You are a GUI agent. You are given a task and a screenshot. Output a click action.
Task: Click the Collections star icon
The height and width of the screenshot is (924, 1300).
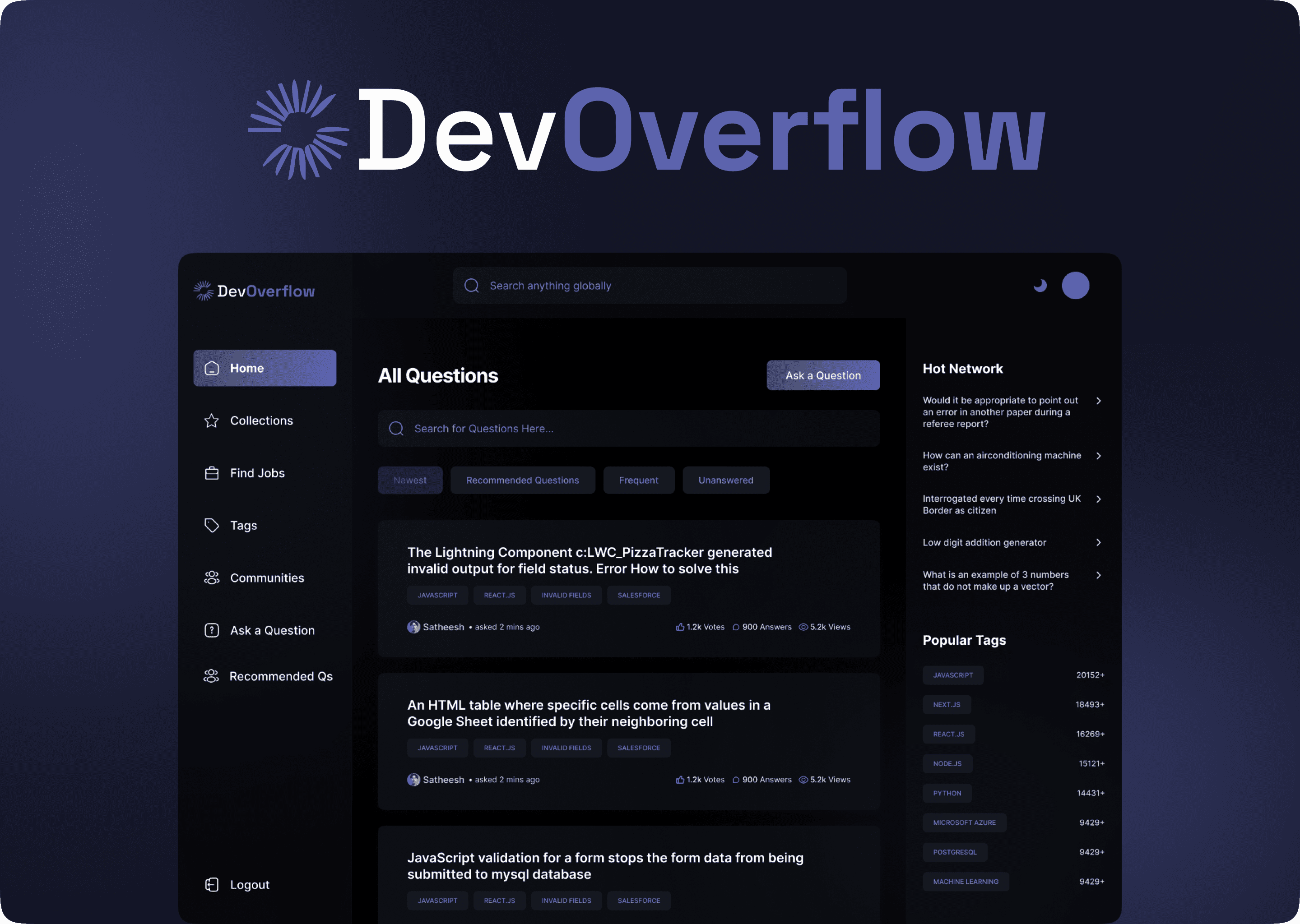click(212, 420)
